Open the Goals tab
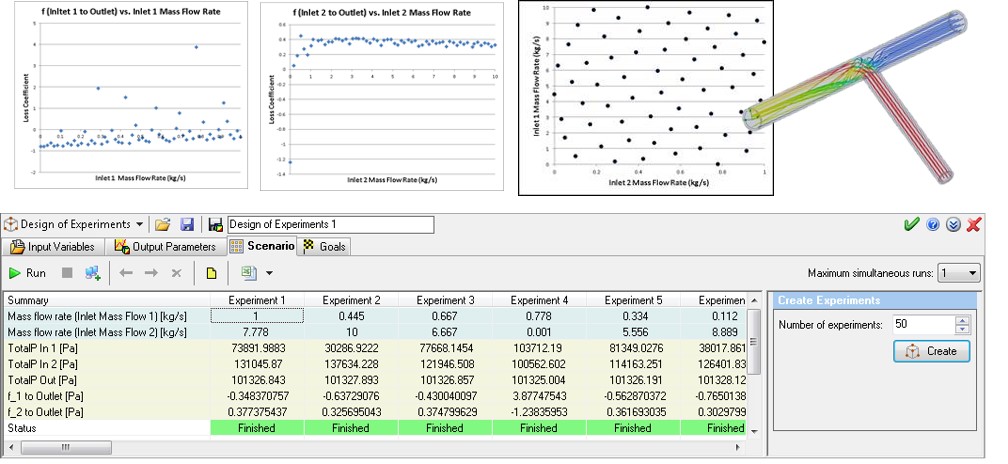Image resolution: width=1008 pixels, height=464 pixels. (x=325, y=247)
